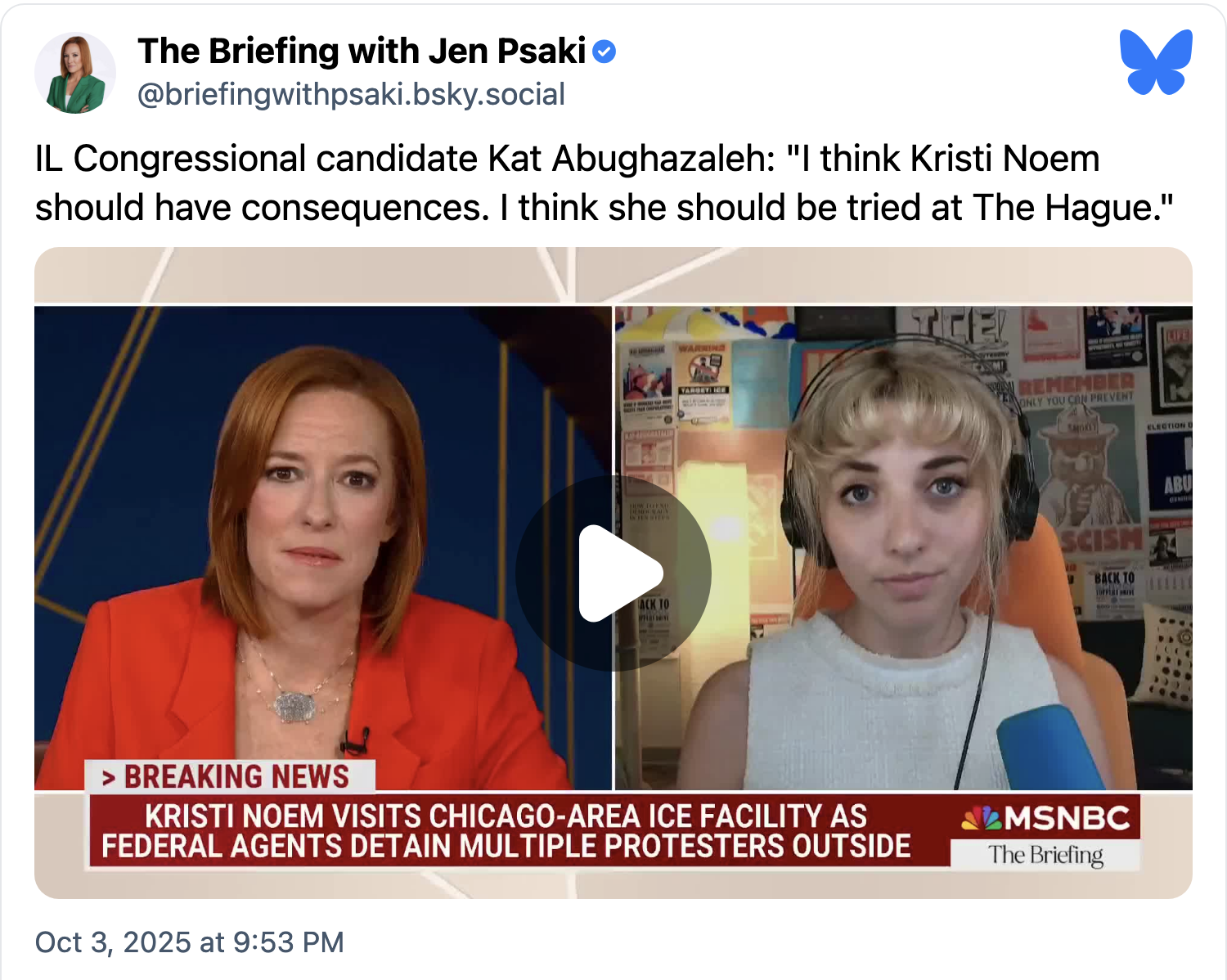
Task: Click the Kristi Noem headline chyron
Action: [506, 831]
